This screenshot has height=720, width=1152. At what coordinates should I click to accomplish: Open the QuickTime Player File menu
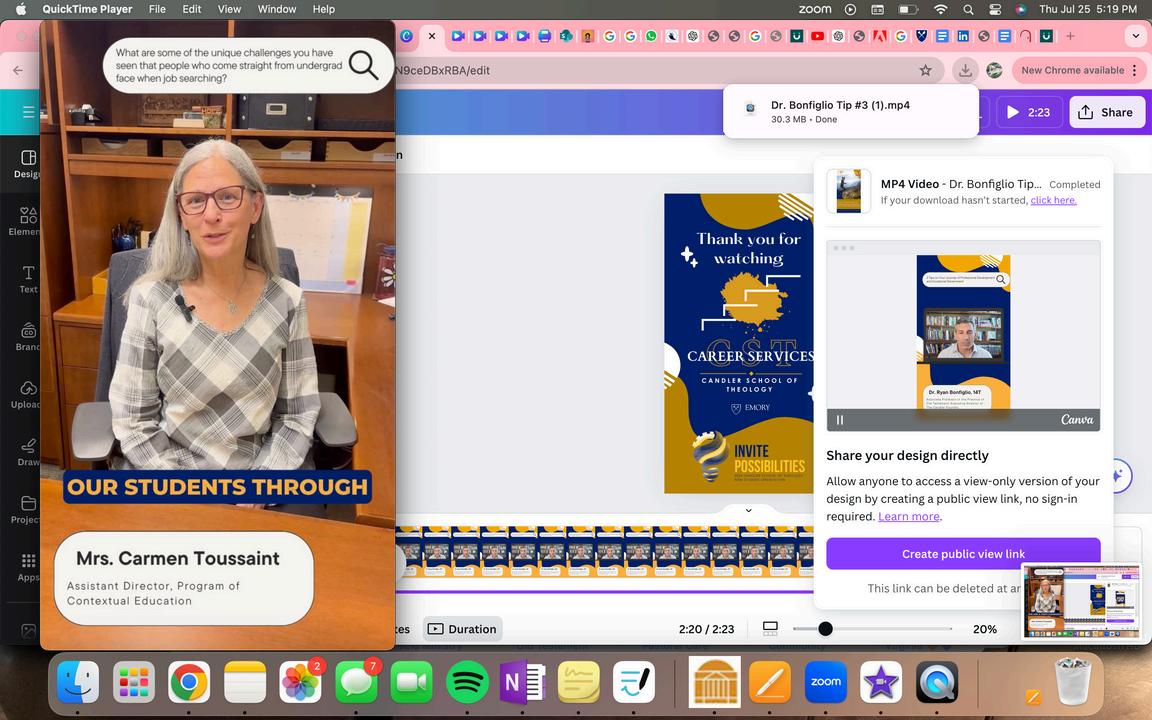[157, 9]
